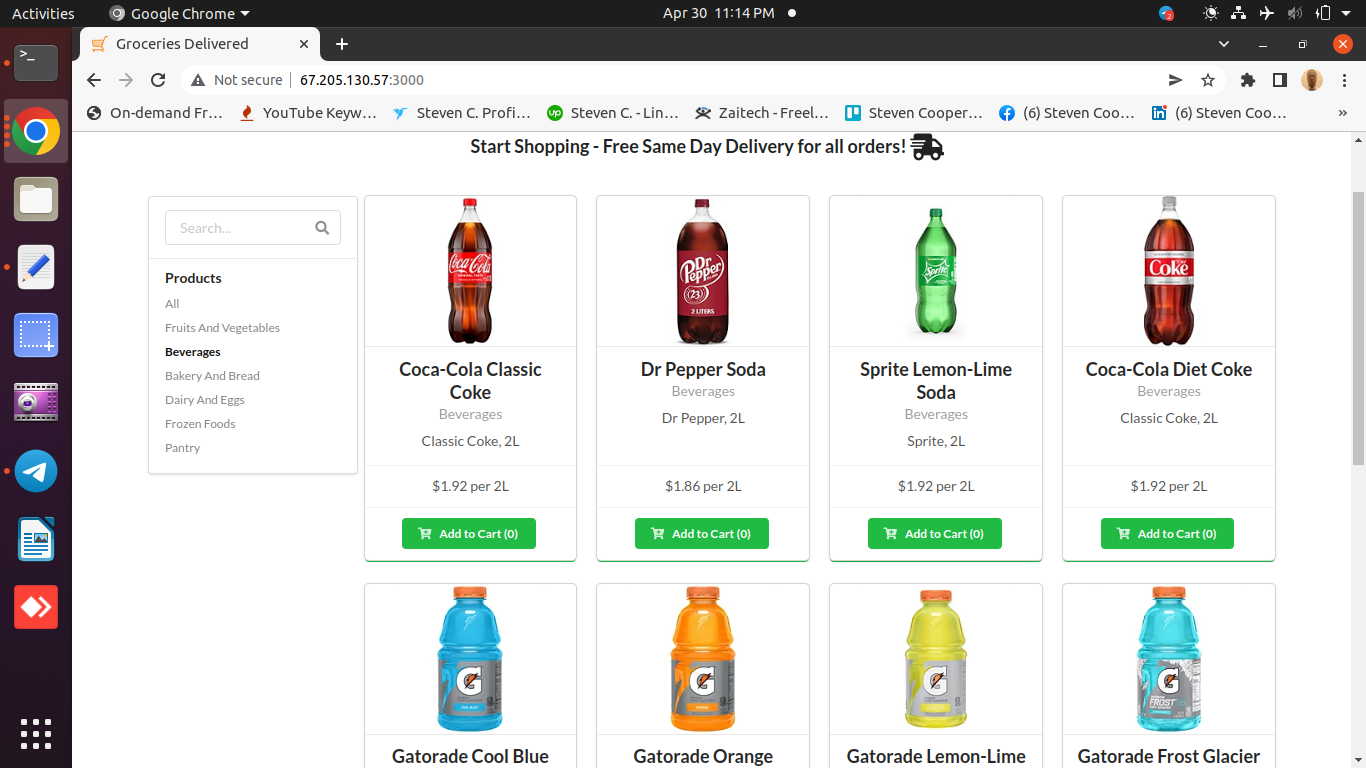Open video recorder dock icon
Viewport: 1366px width, 768px height.
pos(36,403)
